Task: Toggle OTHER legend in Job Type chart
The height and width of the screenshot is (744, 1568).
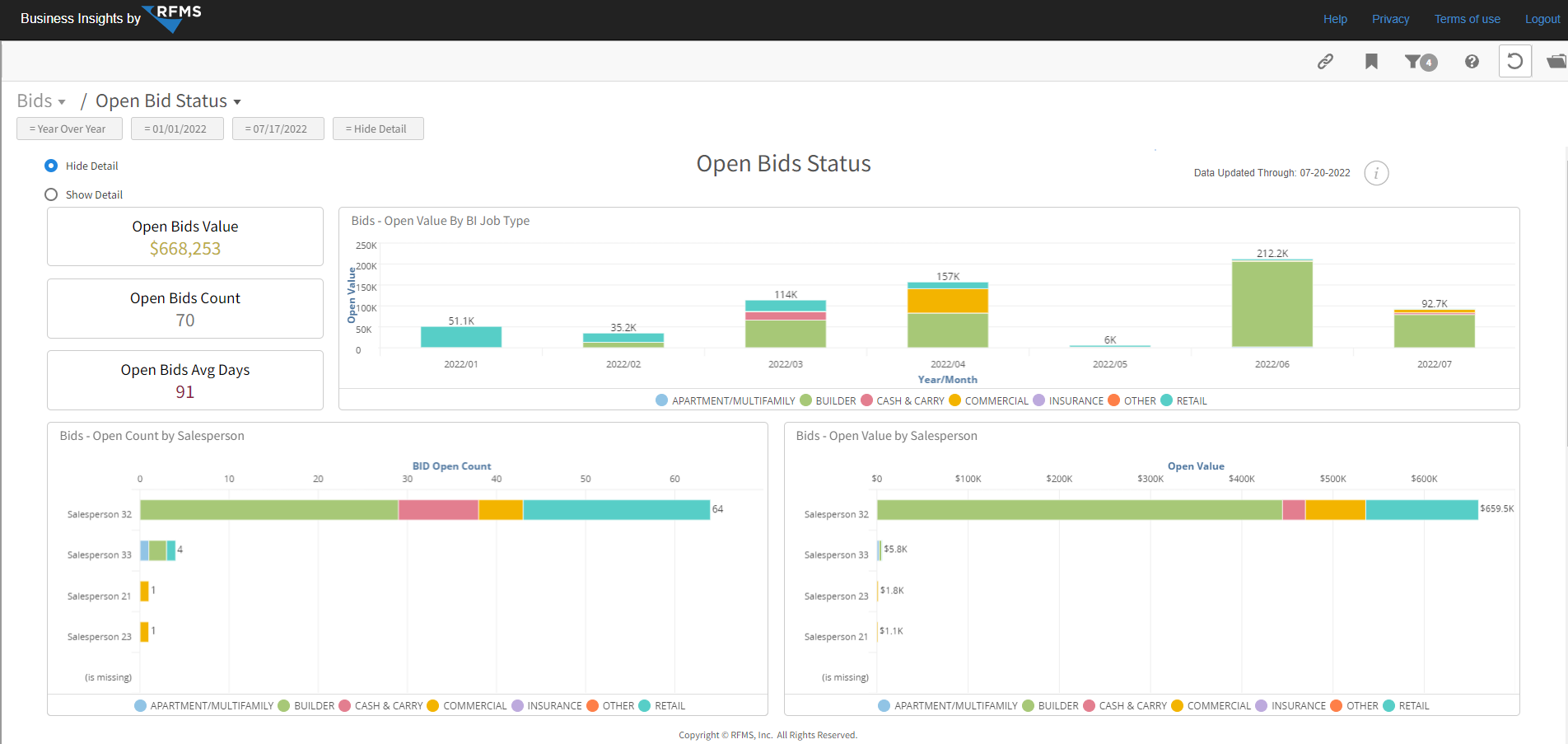Action: pyautogui.click(x=1132, y=400)
